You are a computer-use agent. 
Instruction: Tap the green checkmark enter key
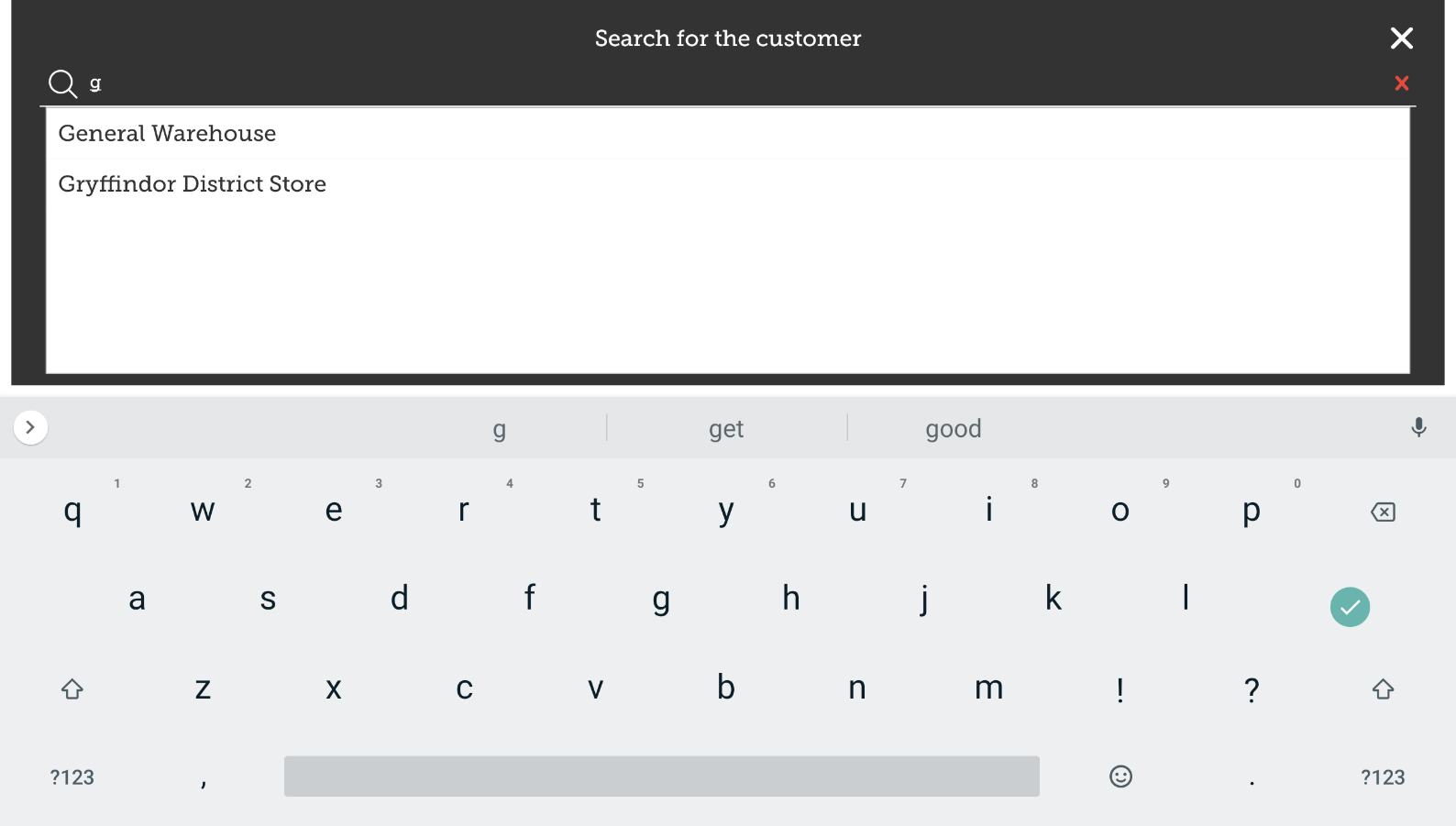click(x=1350, y=607)
